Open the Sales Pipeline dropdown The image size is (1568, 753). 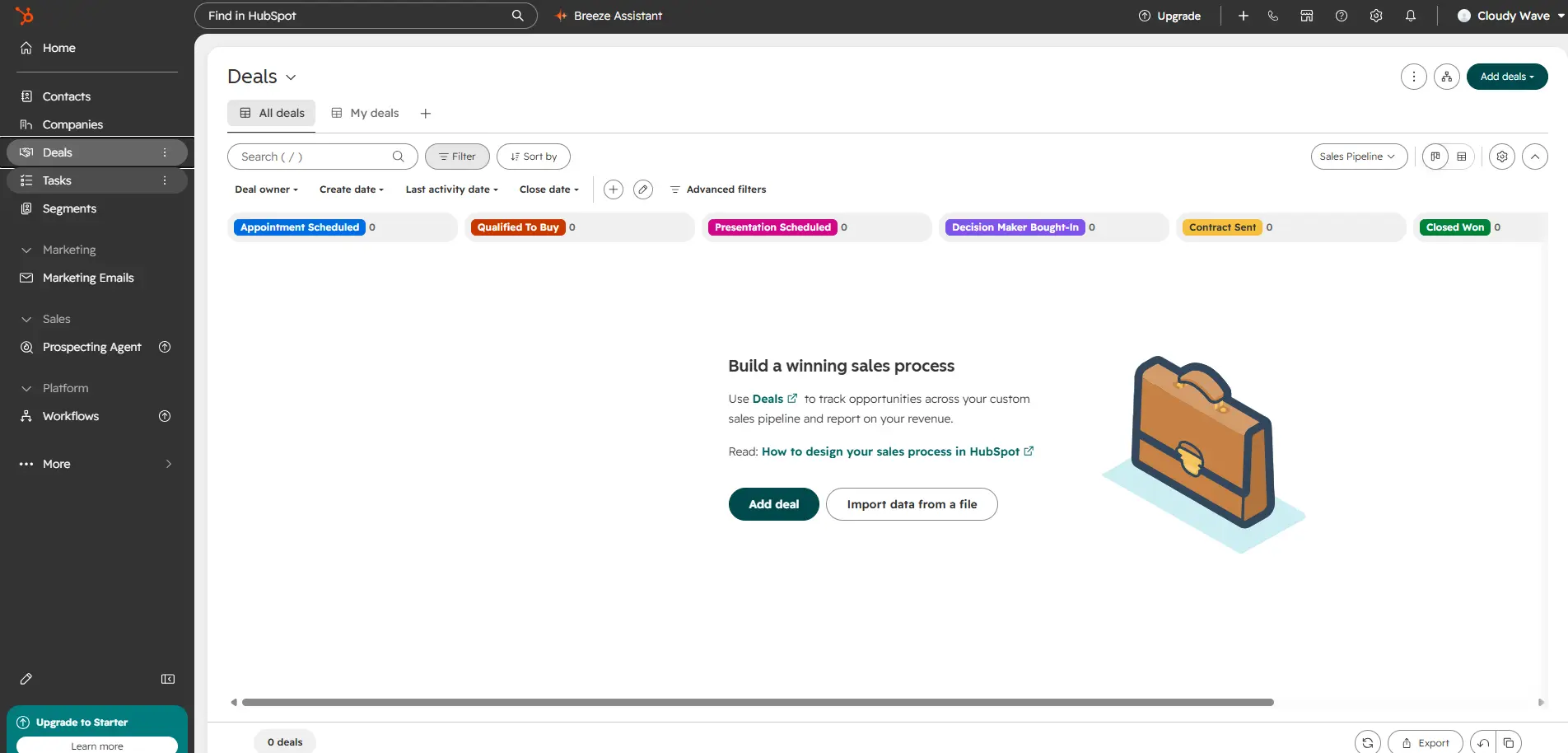pyautogui.click(x=1359, y=157)
